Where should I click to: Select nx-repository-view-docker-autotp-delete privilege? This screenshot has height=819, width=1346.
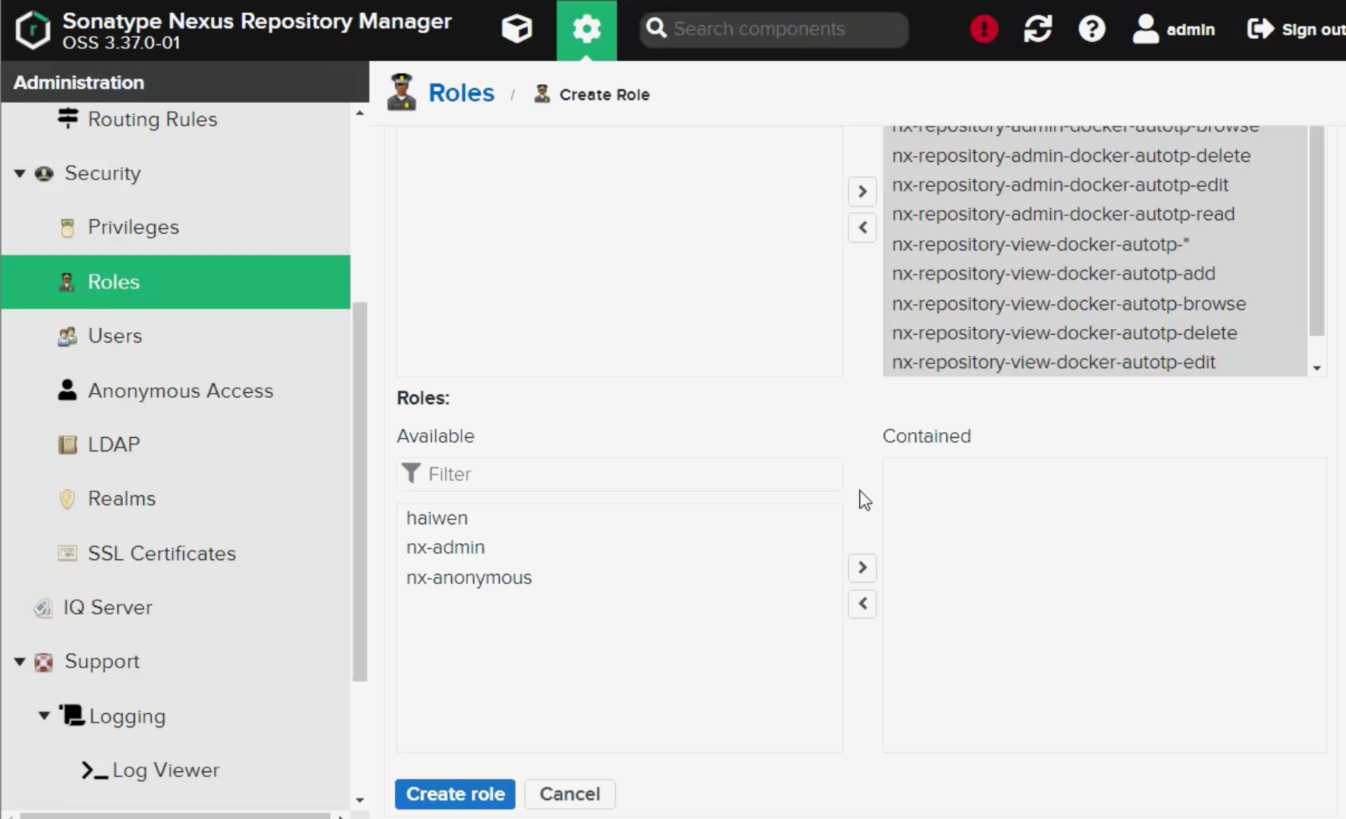1064,333
